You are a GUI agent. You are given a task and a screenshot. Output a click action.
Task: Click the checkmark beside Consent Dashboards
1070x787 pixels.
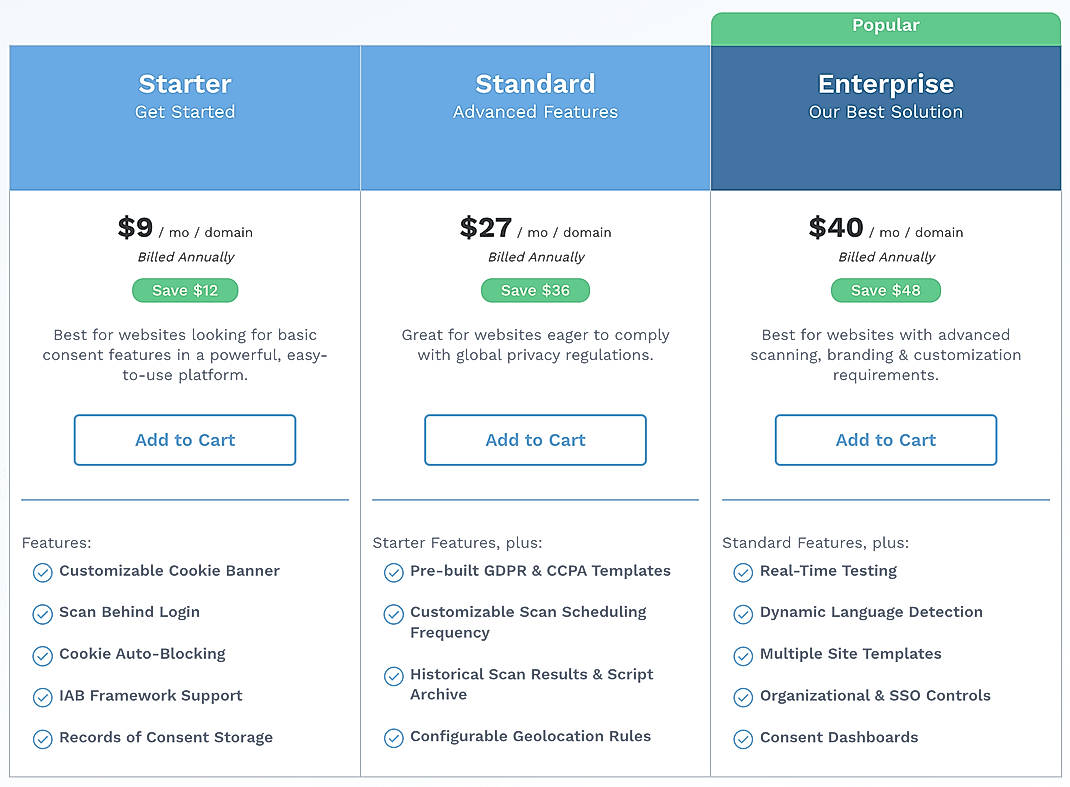tap(743, 738)
